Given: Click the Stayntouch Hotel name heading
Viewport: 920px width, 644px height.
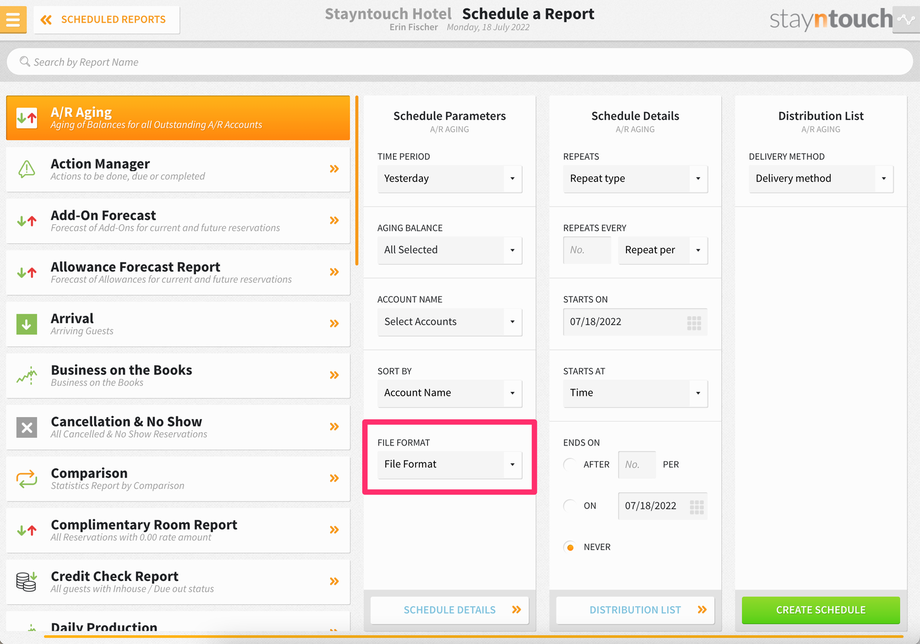Looking at the screenshot, I should point(388,13).
